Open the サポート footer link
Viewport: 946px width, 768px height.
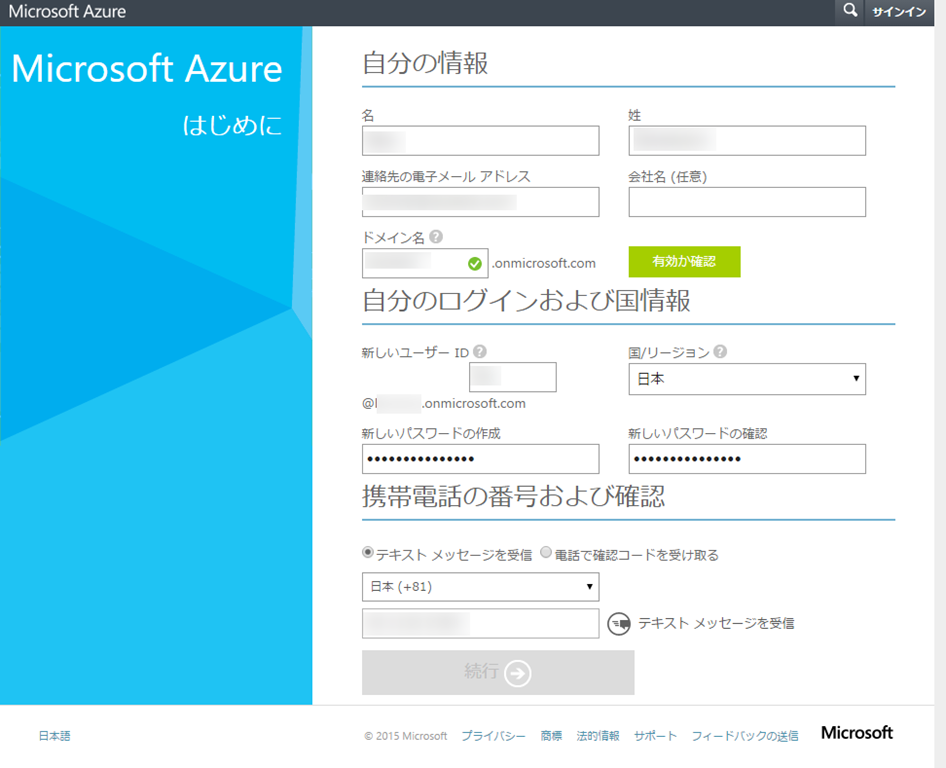(x=655, y=735)
